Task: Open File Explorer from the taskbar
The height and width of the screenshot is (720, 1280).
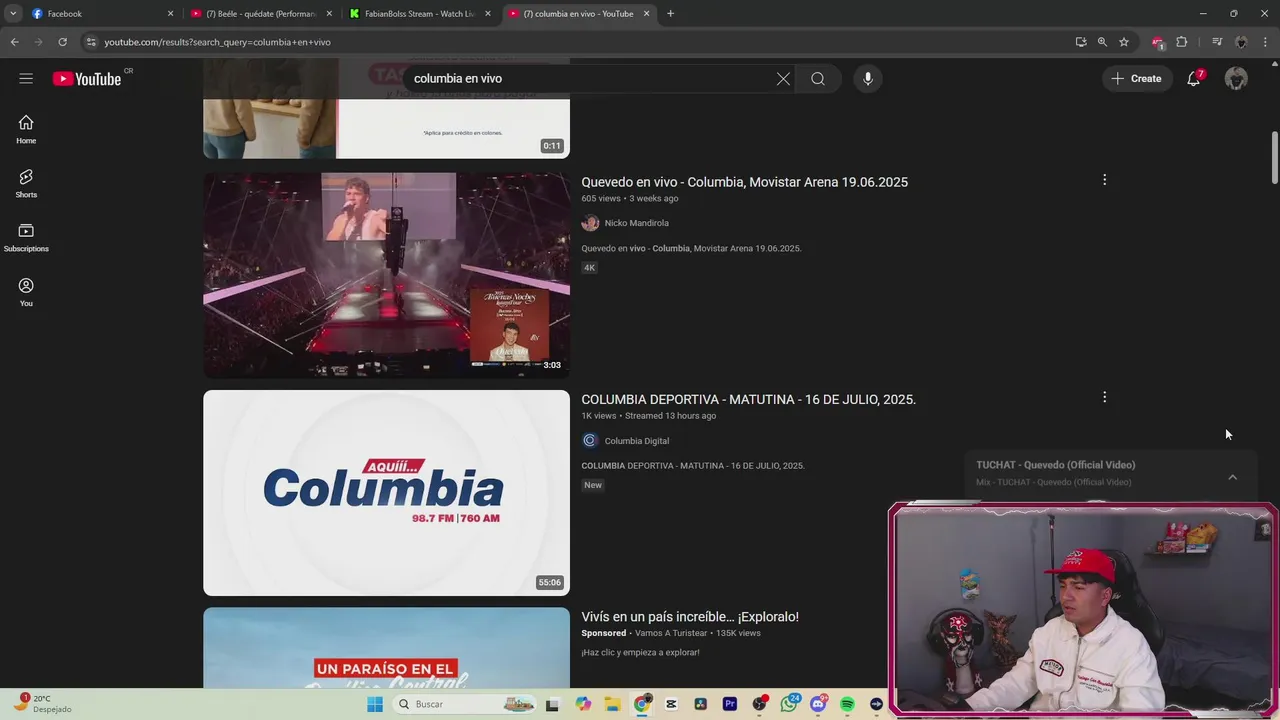Action: (612, 704)
